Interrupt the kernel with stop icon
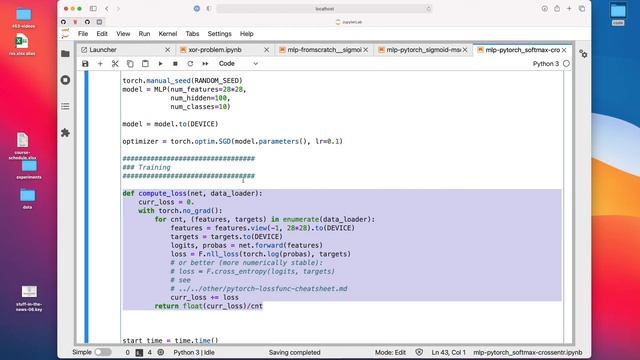This screenshot has height=360, width=640. click(x=175, y=64)
